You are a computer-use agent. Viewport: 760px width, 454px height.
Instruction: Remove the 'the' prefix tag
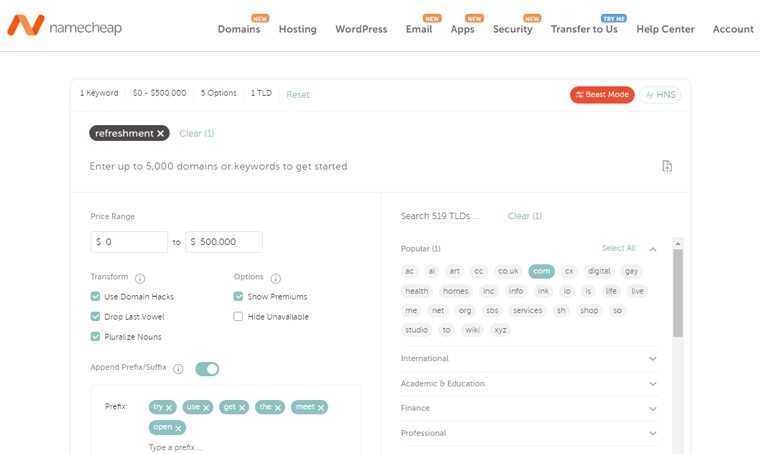tap(278, 408)
